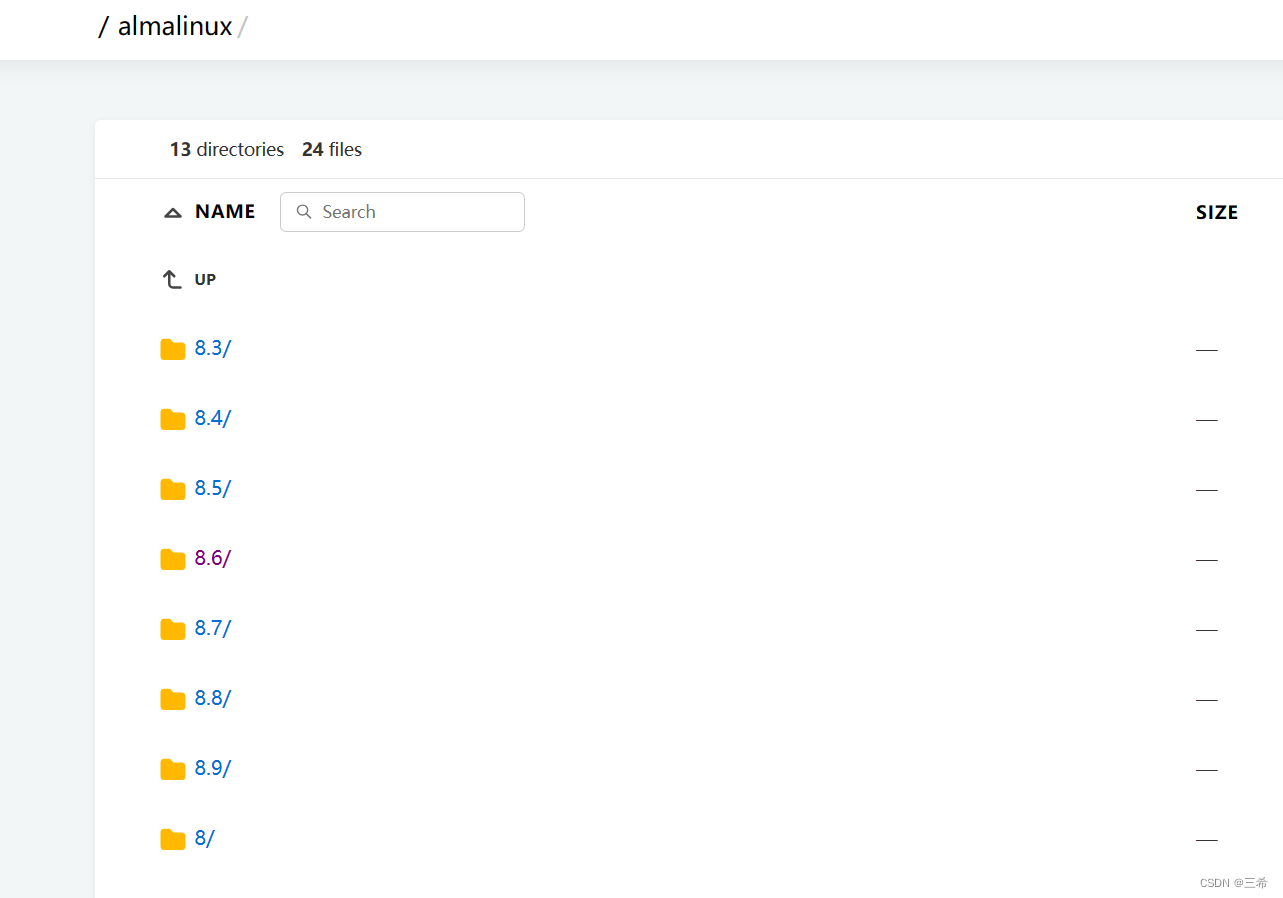Click the sort caret beside NAME

pos(173,213)
